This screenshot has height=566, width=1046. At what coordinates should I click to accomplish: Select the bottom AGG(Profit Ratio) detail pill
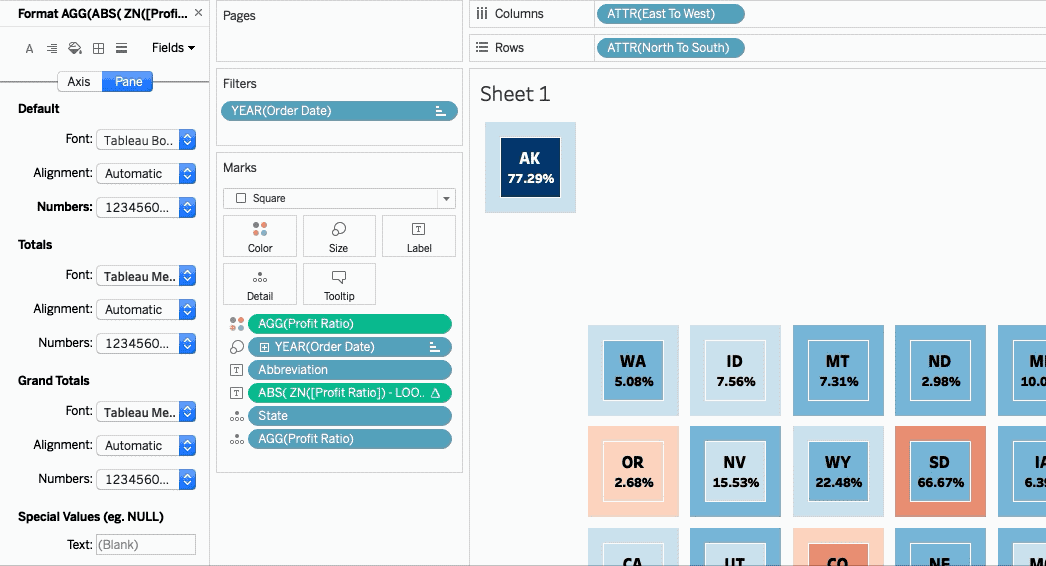point(350,439)
